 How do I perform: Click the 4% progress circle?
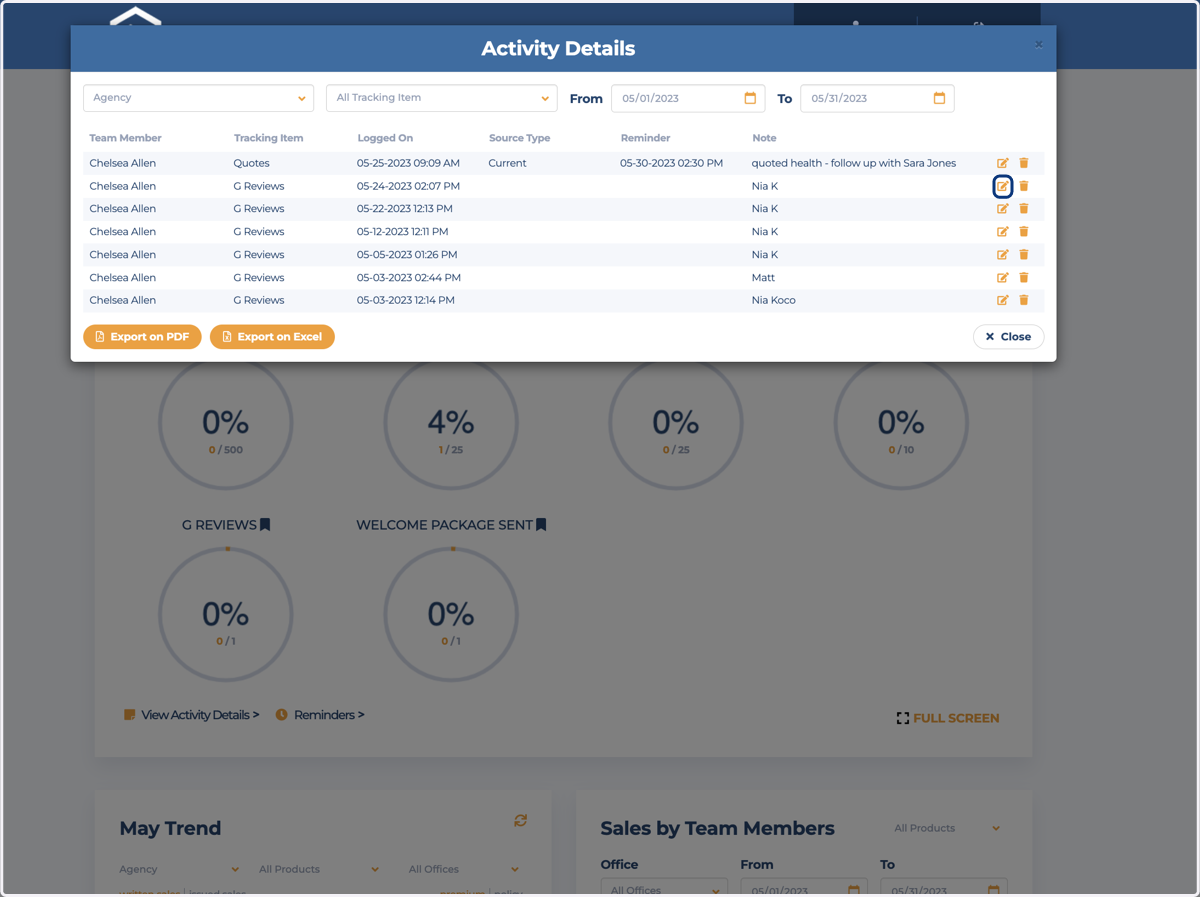(x=451, y=423)
